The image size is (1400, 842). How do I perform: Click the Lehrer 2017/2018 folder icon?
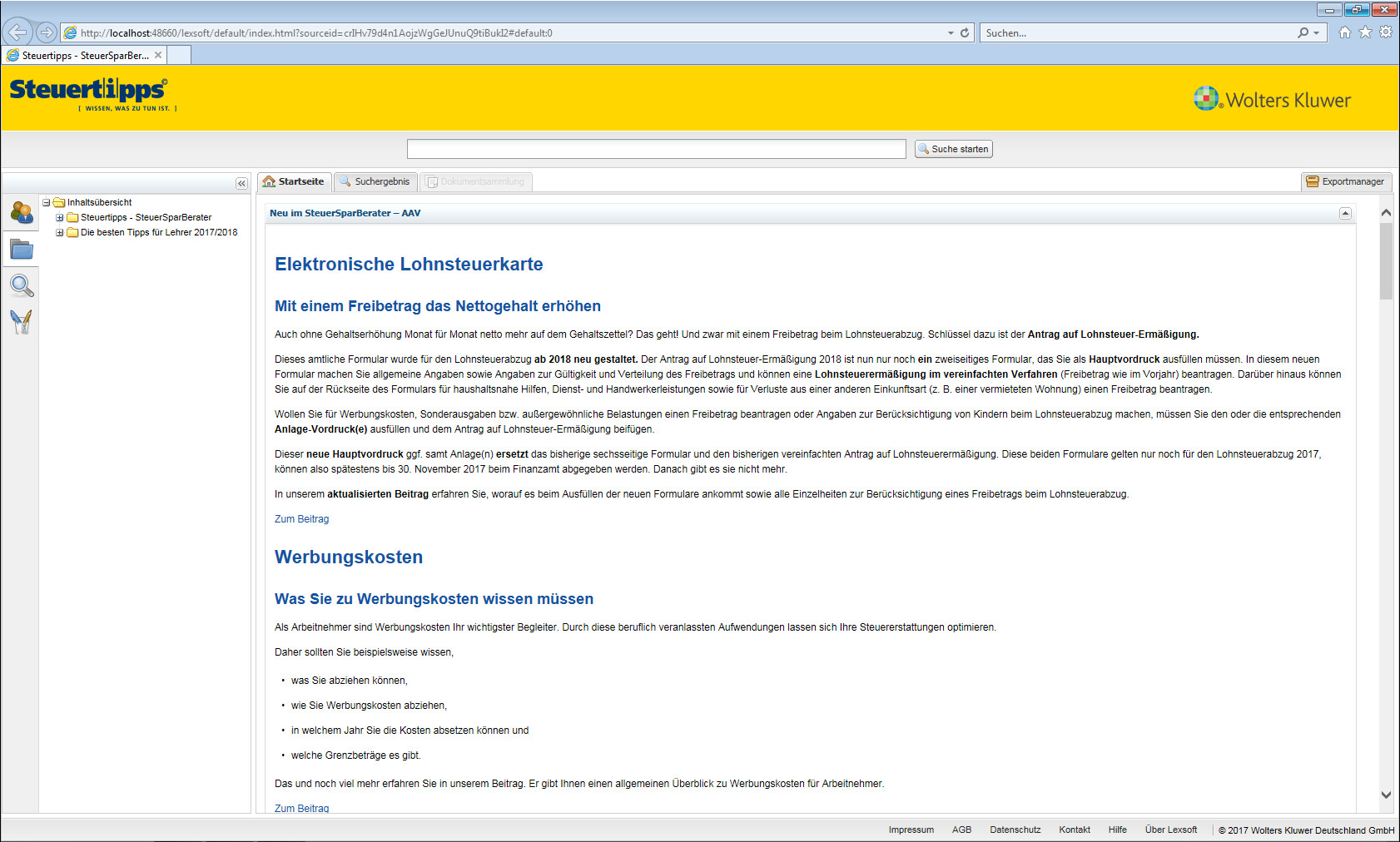click(72, 232)
